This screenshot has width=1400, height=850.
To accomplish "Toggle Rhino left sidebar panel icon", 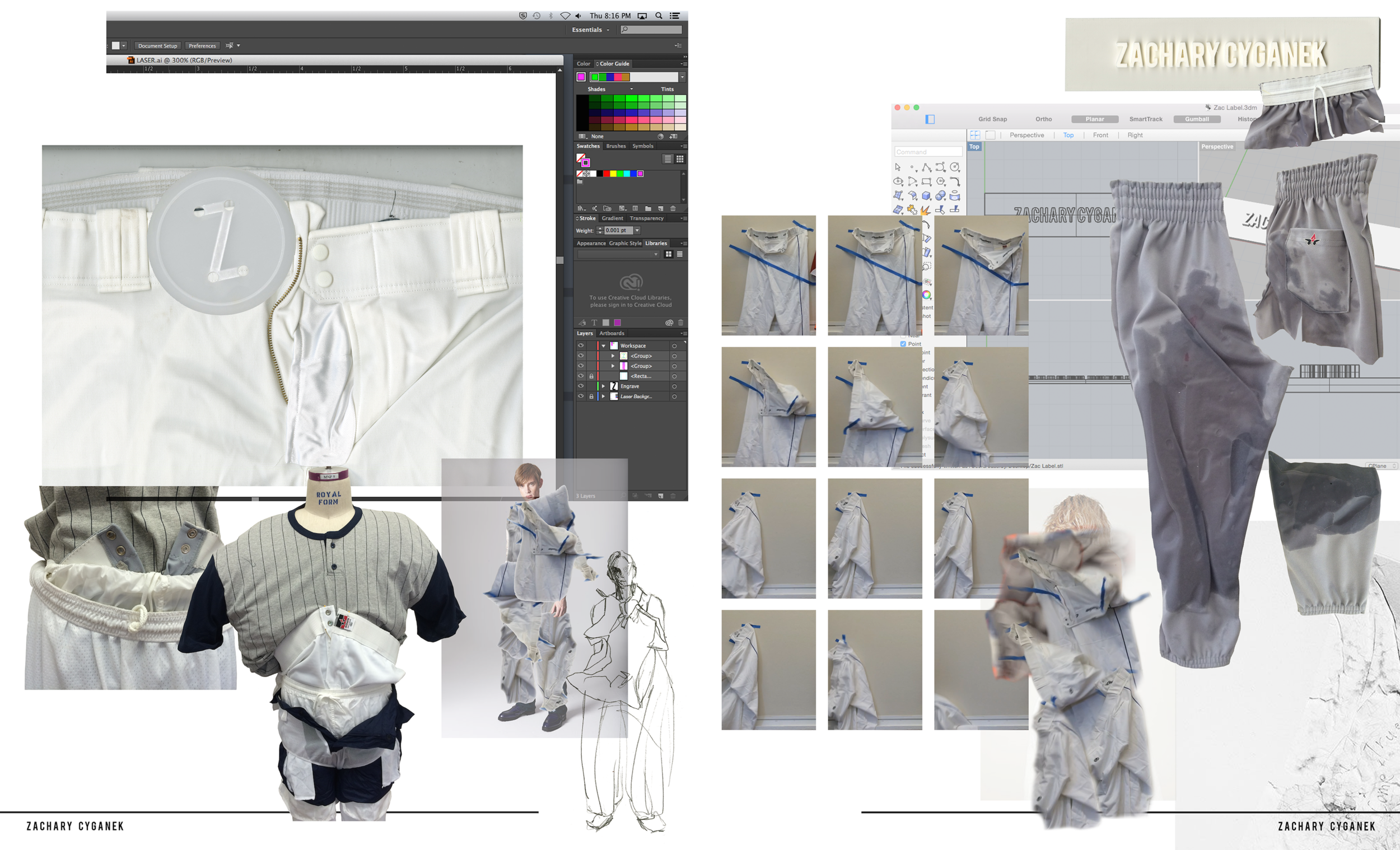I will (930, 119).
